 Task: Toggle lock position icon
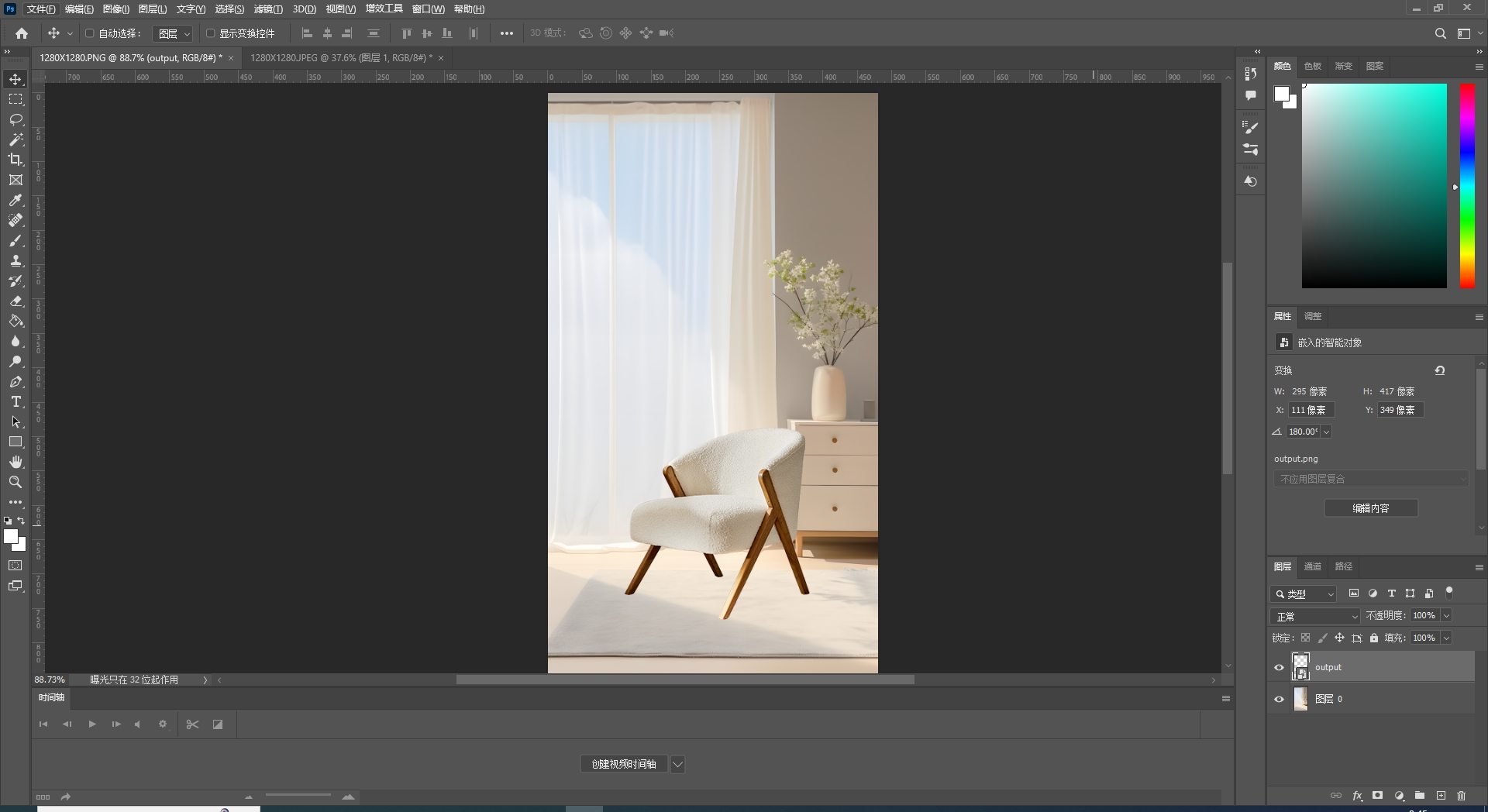coord(1339,638)
